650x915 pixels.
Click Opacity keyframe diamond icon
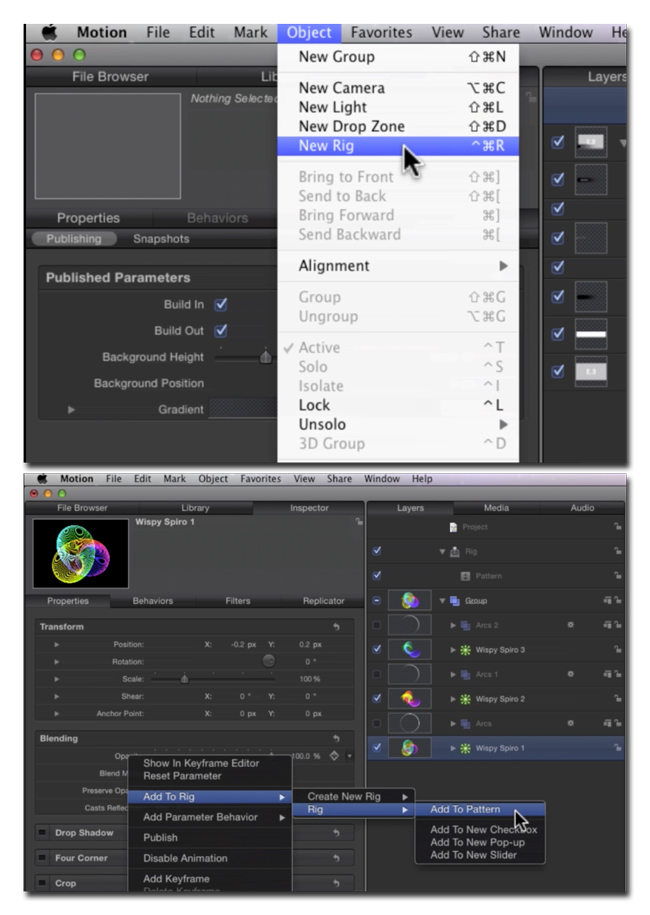pyautogui.click(x=334, y=756)
